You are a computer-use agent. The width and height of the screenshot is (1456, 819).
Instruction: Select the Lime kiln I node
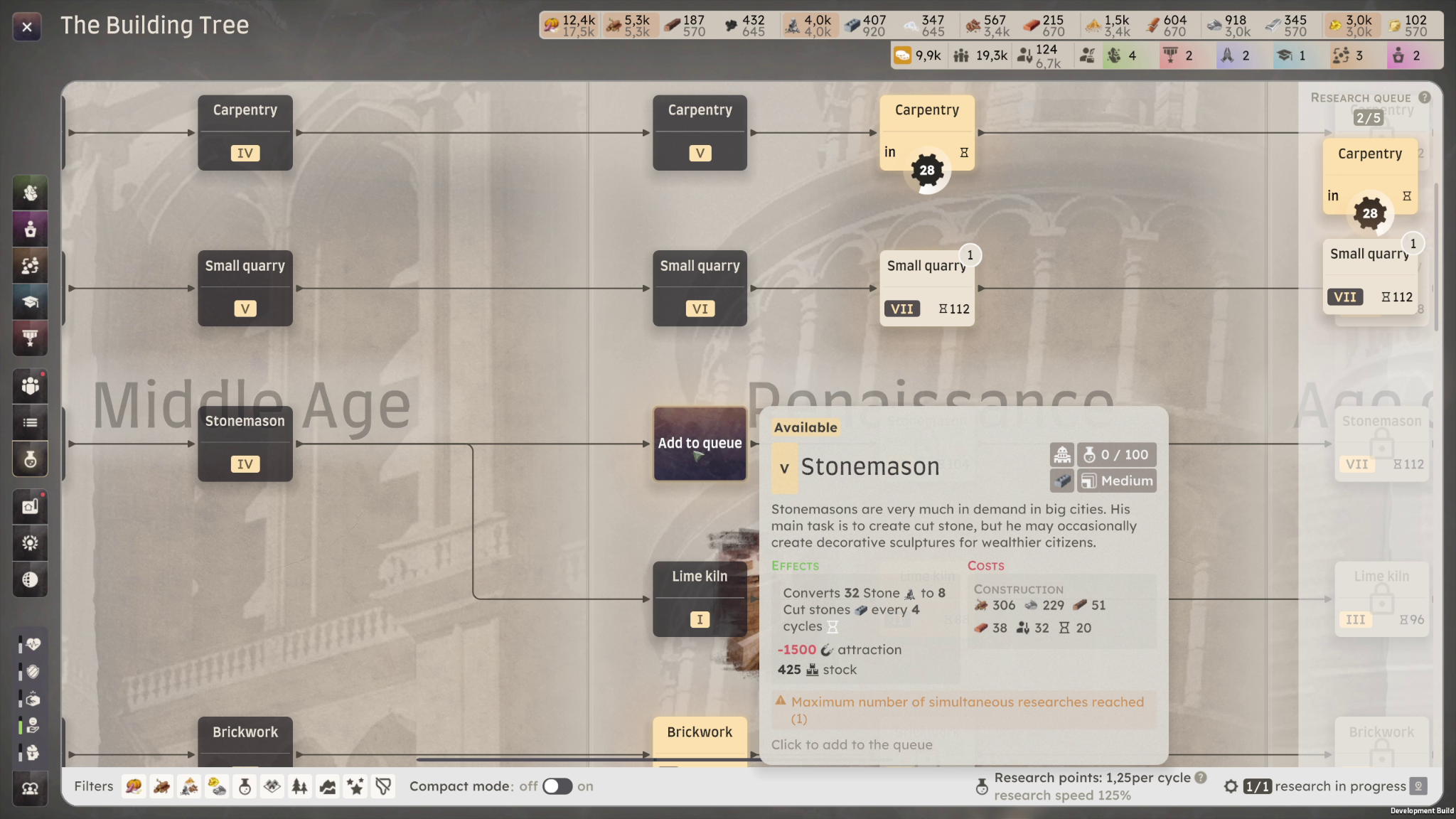click(700, 599)
